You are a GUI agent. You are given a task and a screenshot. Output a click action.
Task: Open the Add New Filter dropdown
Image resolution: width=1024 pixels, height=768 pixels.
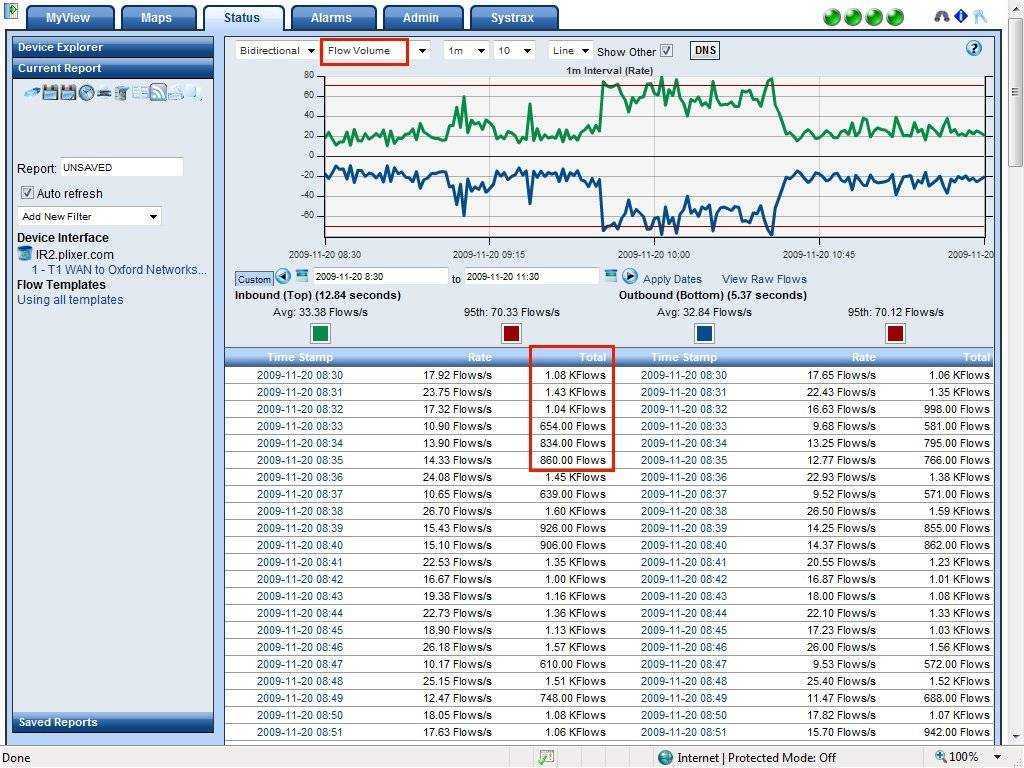click(x=89, y=216)
